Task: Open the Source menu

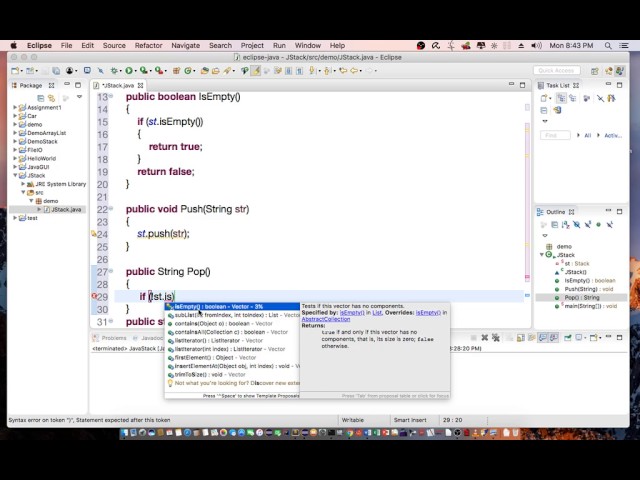Action: 114,46
